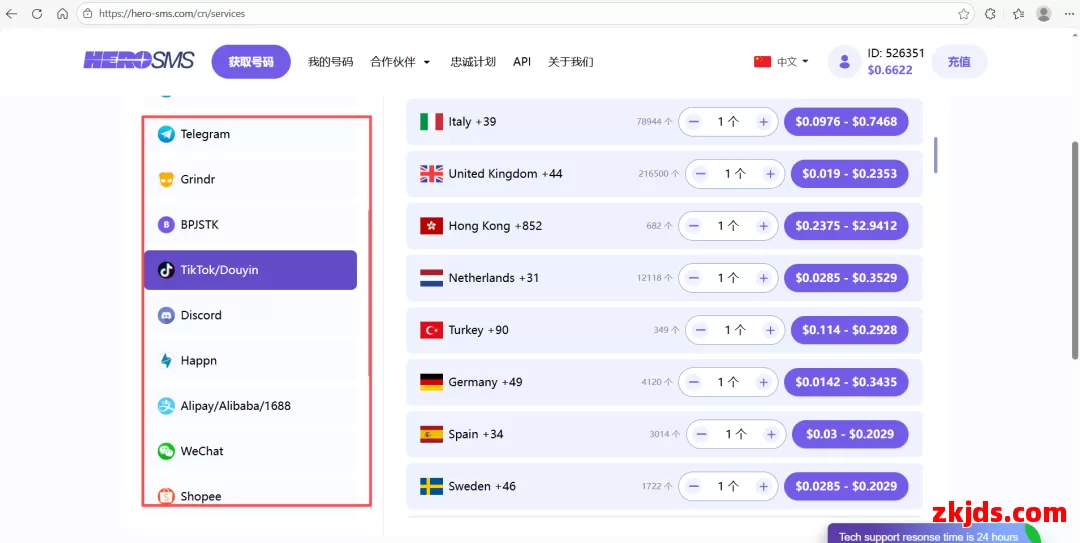
Task: Buy Turkey number $0.114 - $0.2928
Action: 850,330
